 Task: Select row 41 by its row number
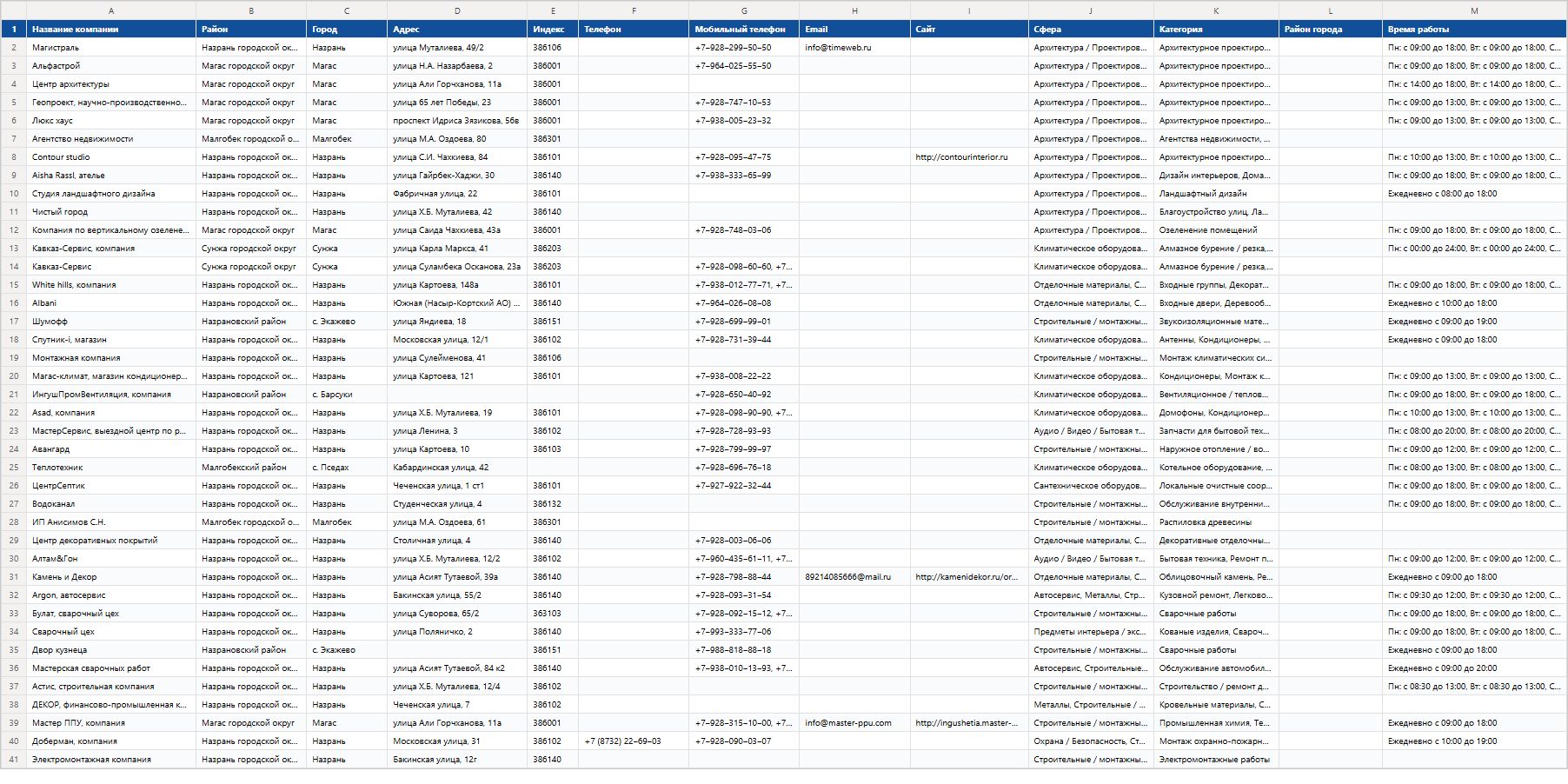[x=14, y=759]
